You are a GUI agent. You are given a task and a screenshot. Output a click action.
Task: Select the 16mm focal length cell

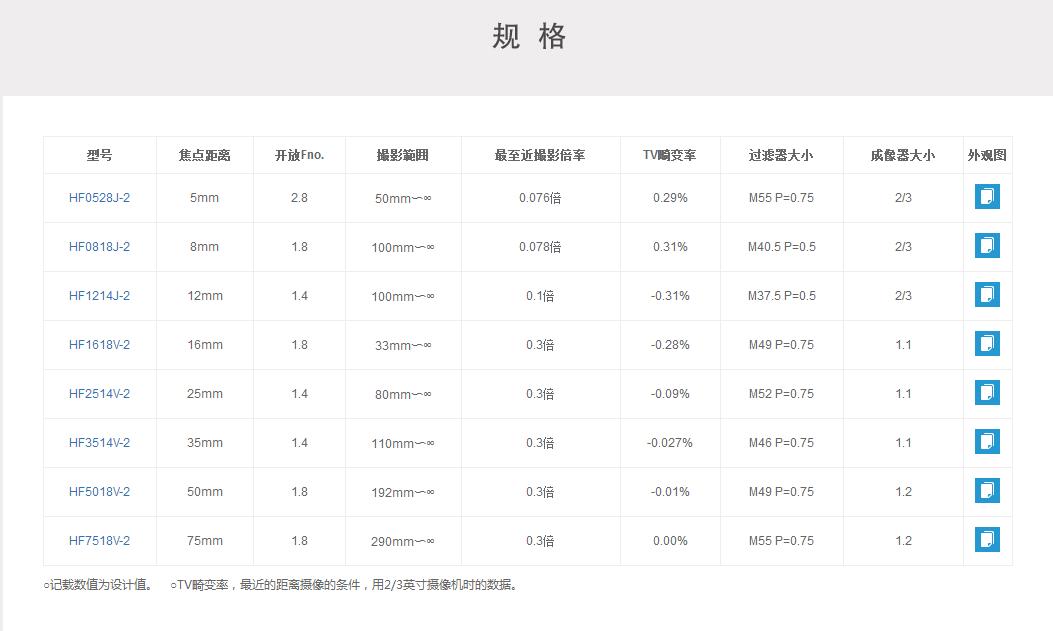205,345
